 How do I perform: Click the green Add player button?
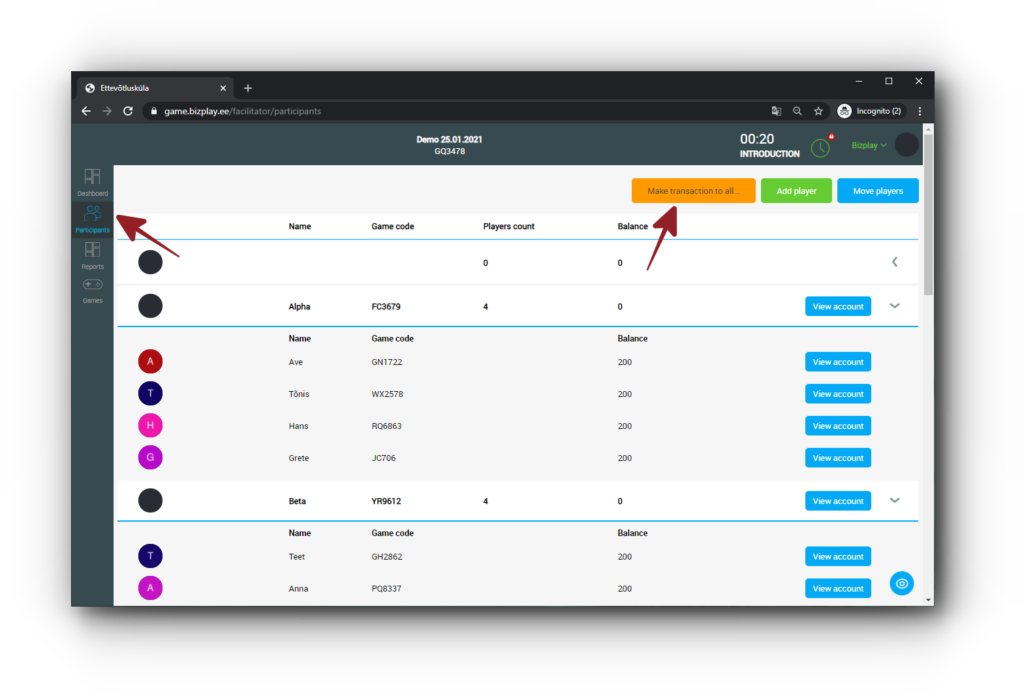pos(796,191)
